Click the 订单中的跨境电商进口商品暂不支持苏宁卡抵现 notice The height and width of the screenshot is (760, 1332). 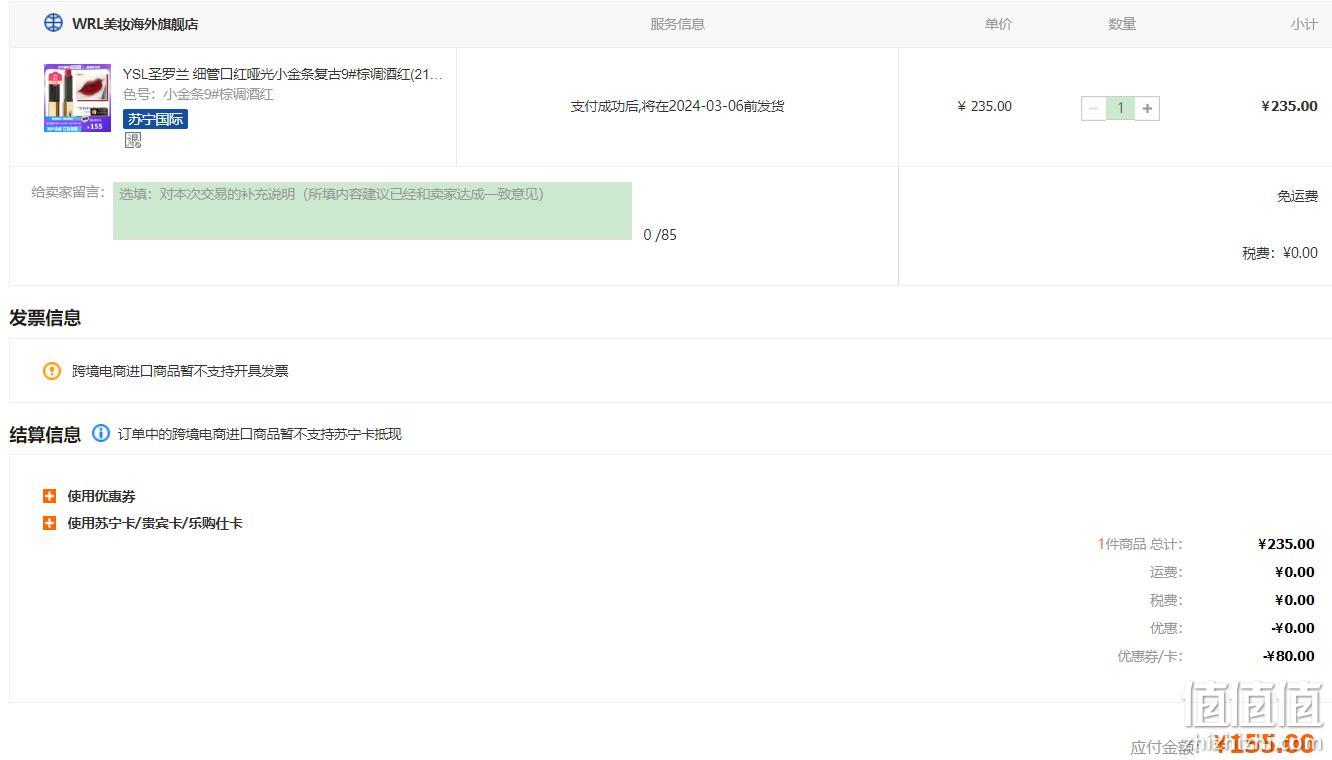(260, 434)
